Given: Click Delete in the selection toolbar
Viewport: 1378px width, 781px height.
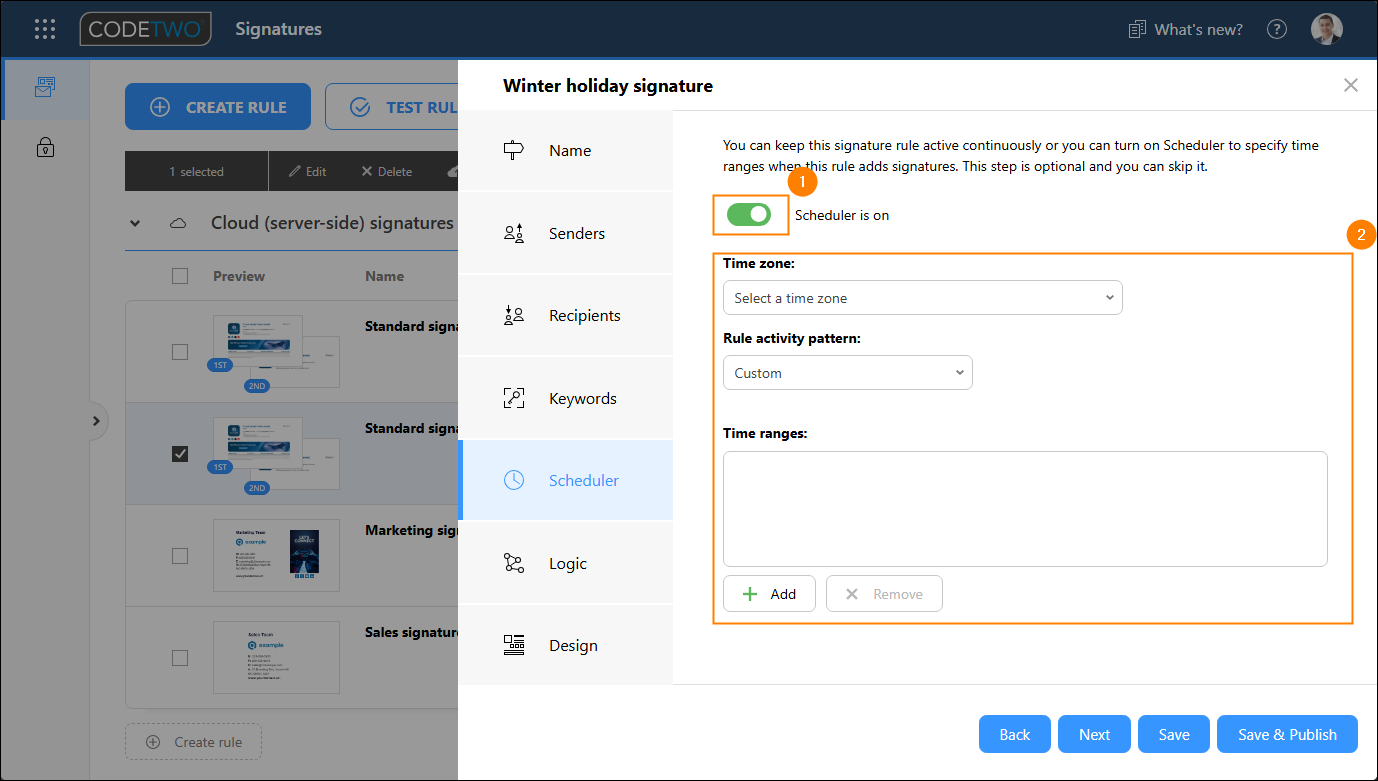Looking at the screenshot, I should click(386, 171).
